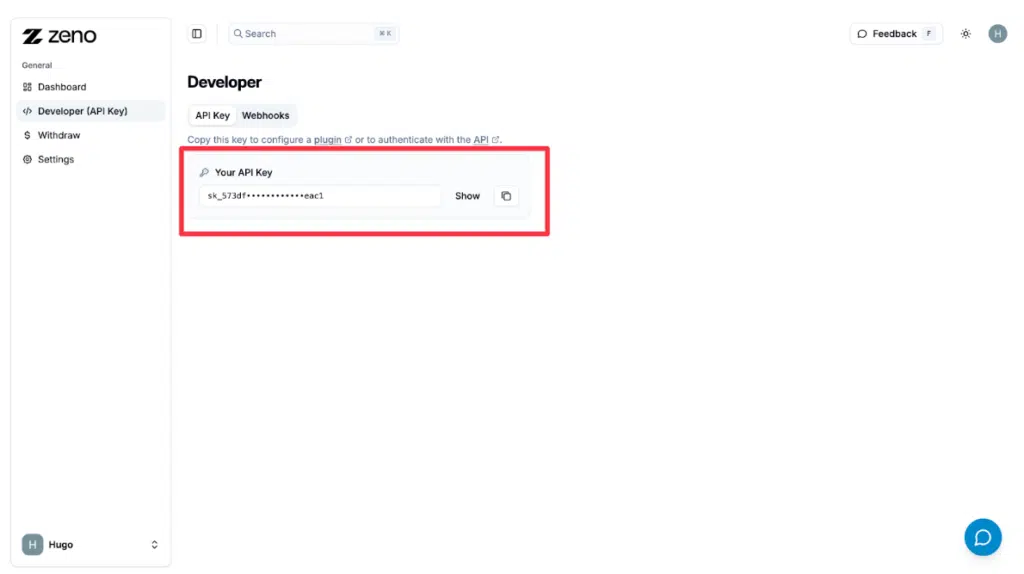Image resolution: width=1024 pixels, height=574 pixels.
Task: Switch to the API Key tab
Action: 212,116
